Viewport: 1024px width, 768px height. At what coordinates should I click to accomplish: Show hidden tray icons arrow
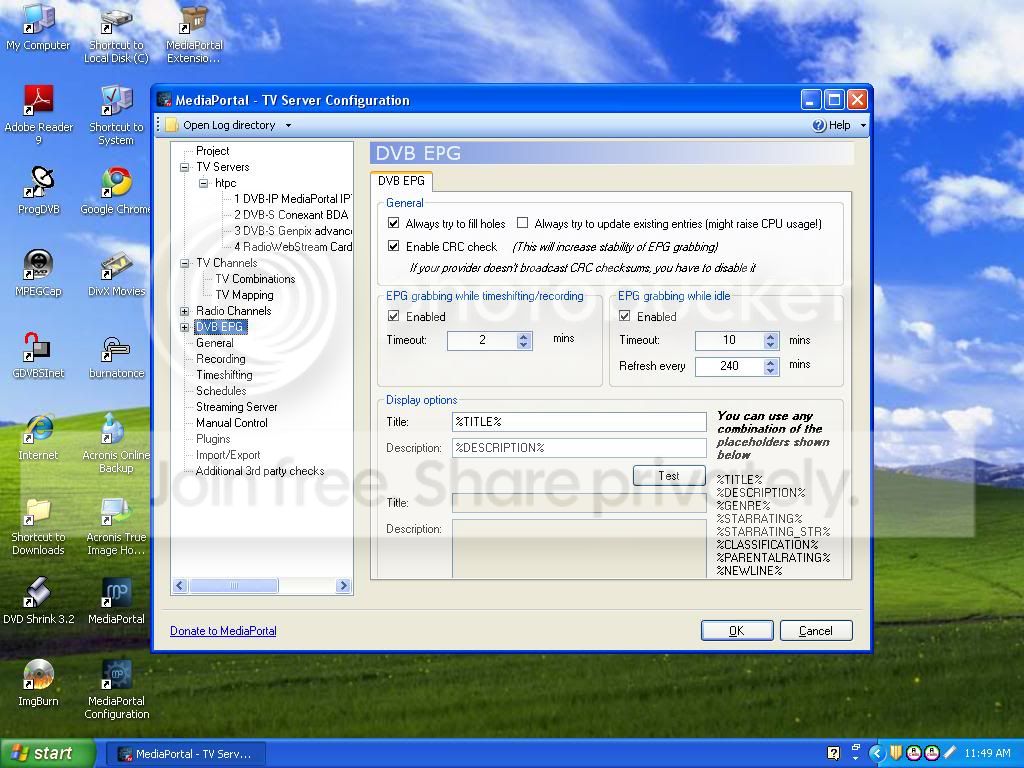click(876, 754)
